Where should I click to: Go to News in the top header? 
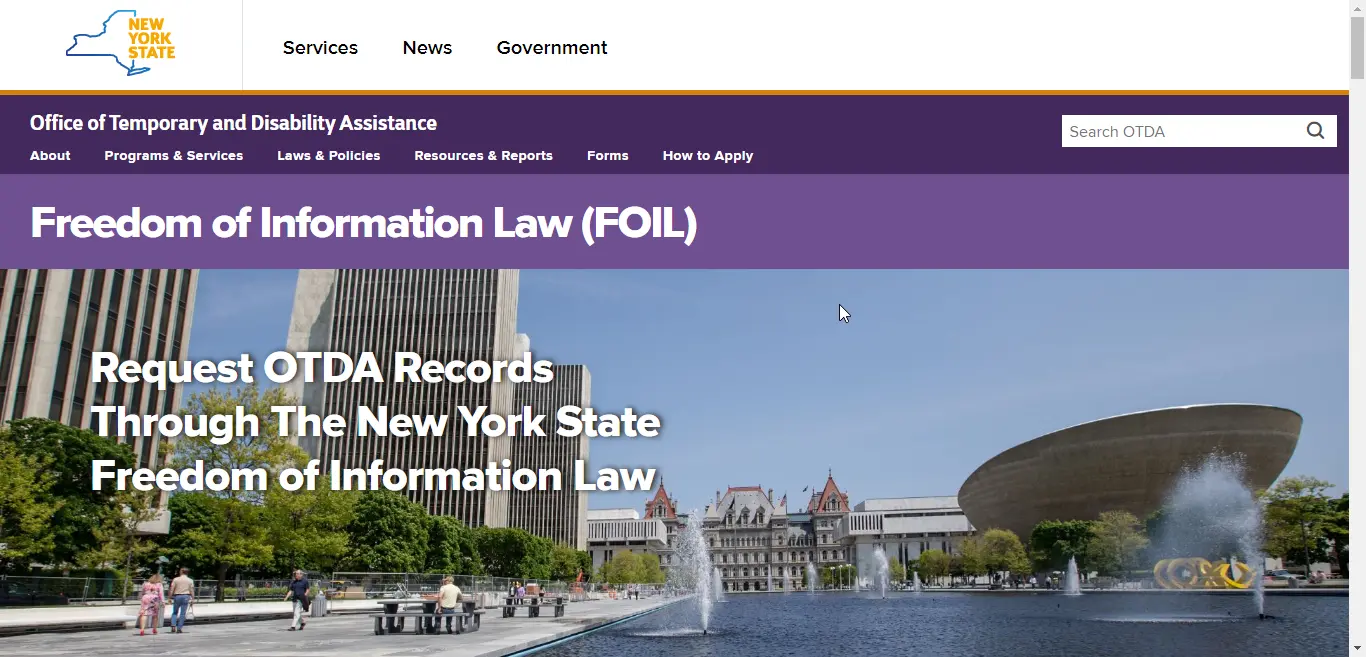[427, 48]
